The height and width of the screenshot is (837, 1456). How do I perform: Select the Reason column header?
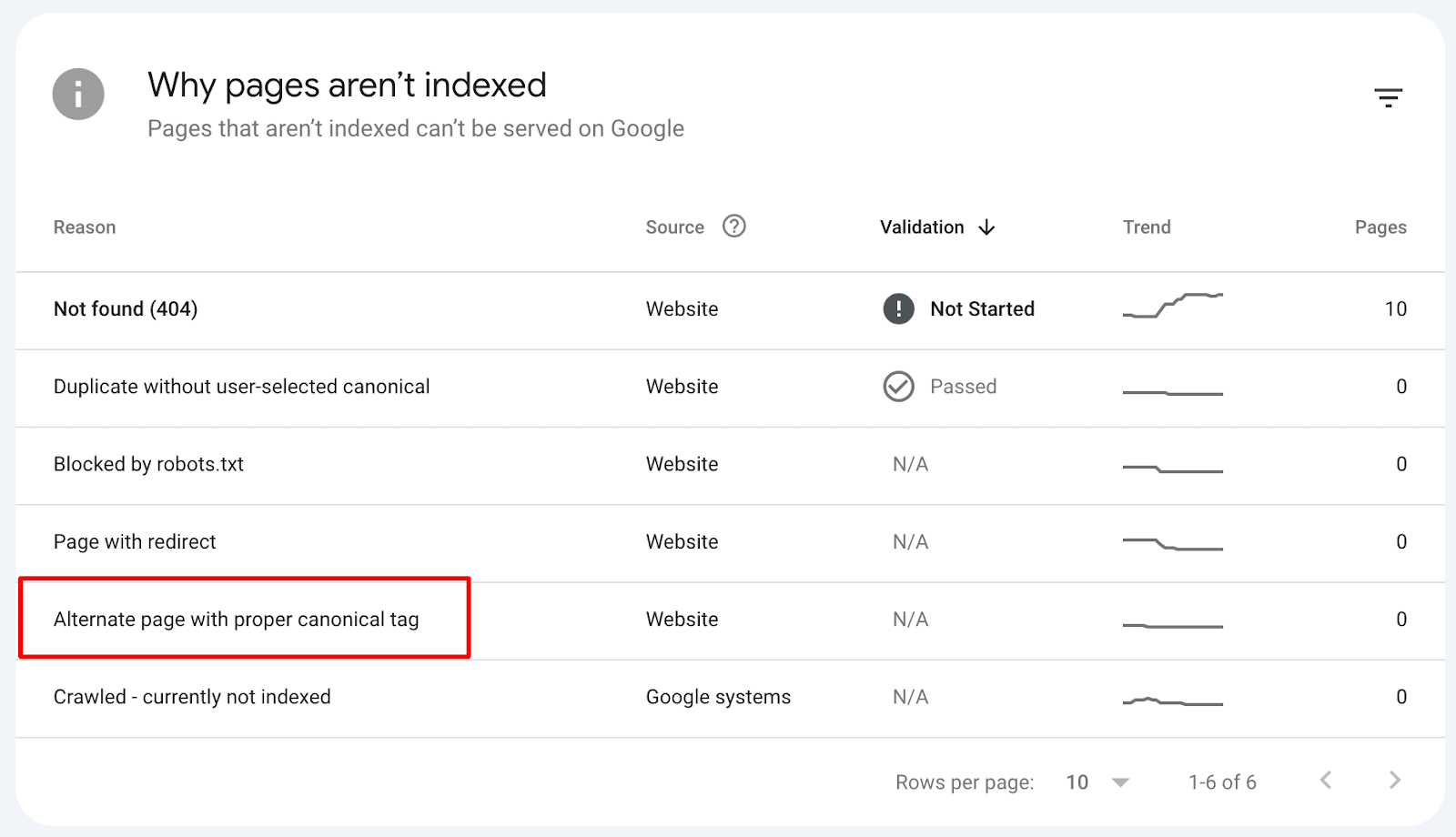tap(84, 227)
